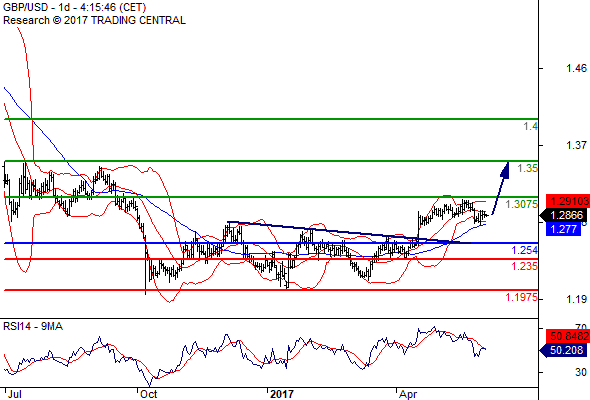Click the dark blue upward forecast arrow
This screenshot has width=590, height=400.
coord(501,188)
